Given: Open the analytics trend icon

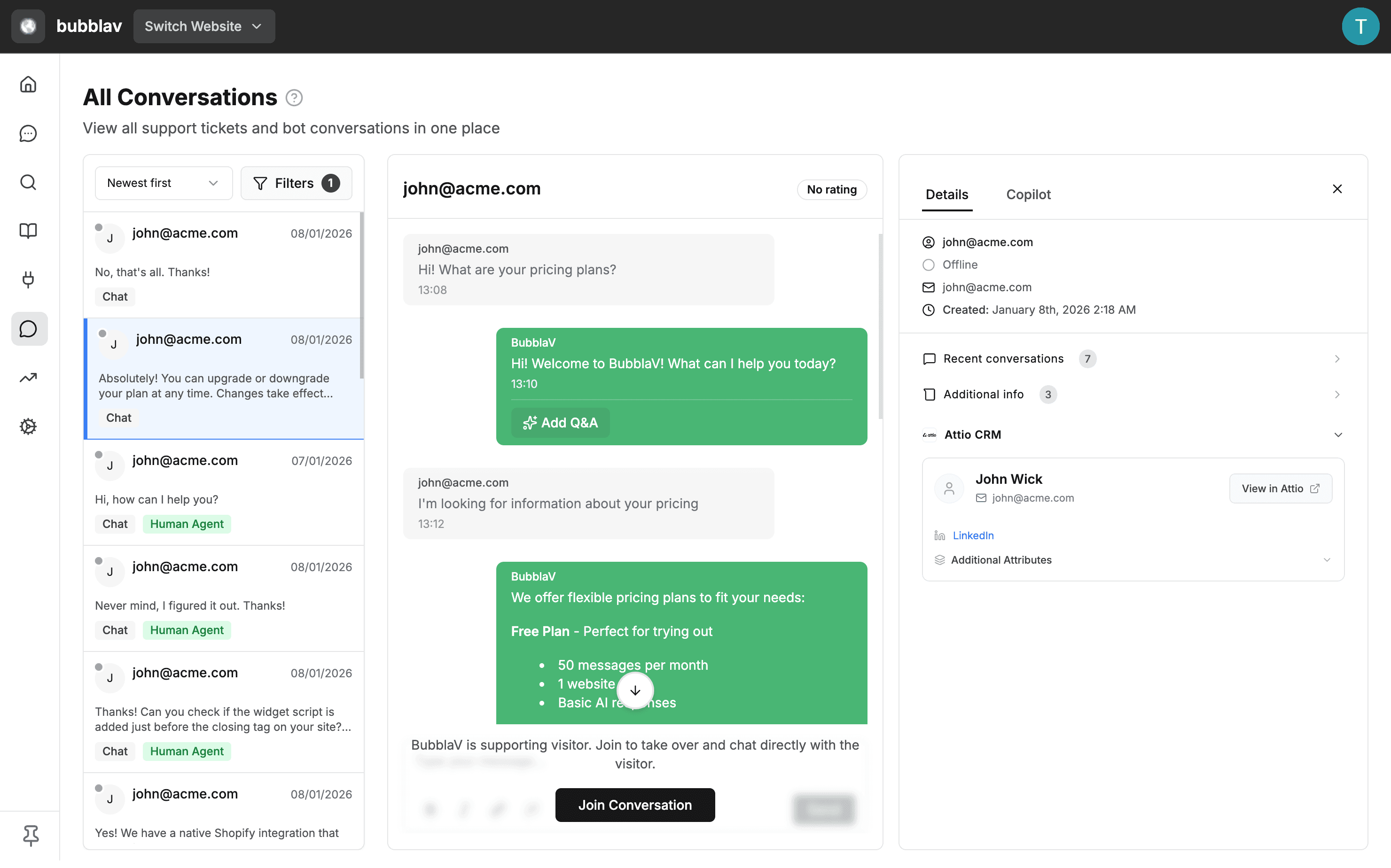Looking at the screenshot, I should tap(28, 378).
